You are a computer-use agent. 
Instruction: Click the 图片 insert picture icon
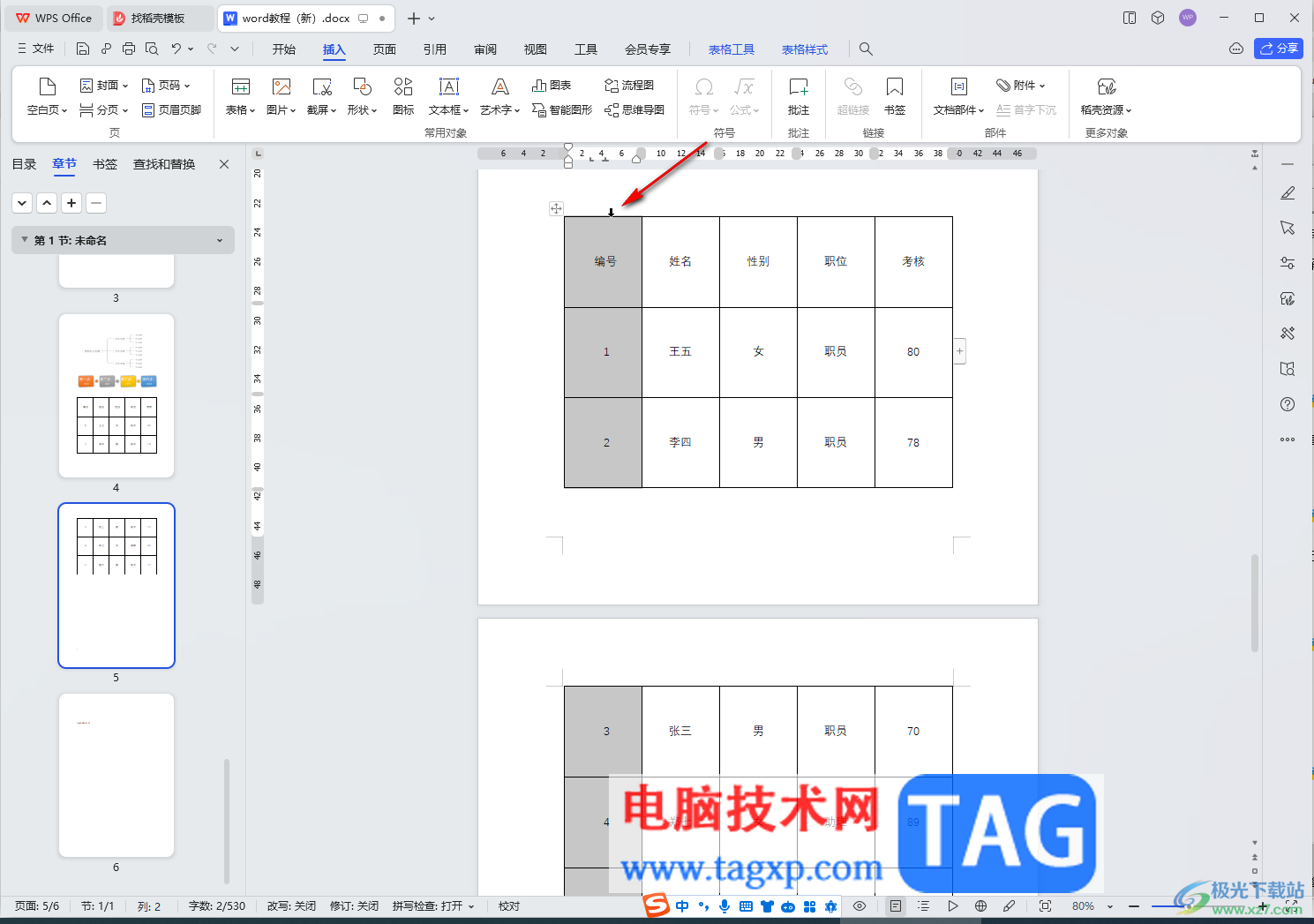(281, 96)
